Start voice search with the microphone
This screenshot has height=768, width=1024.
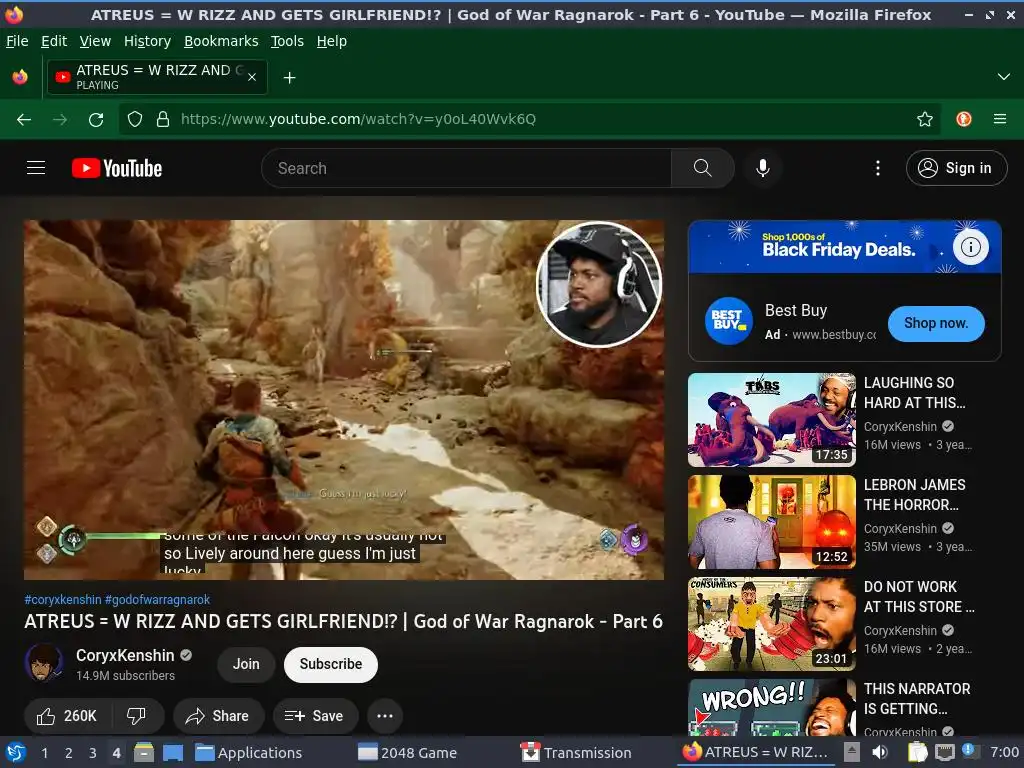(762, 168)
